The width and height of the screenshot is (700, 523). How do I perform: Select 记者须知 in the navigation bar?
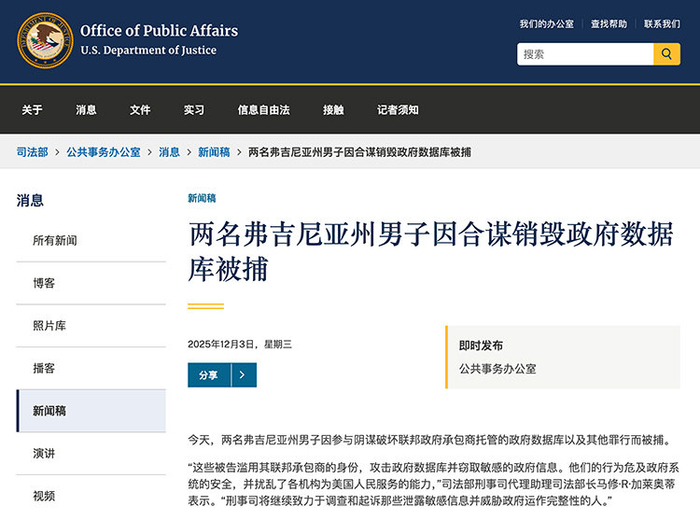(x=398, y=110)
